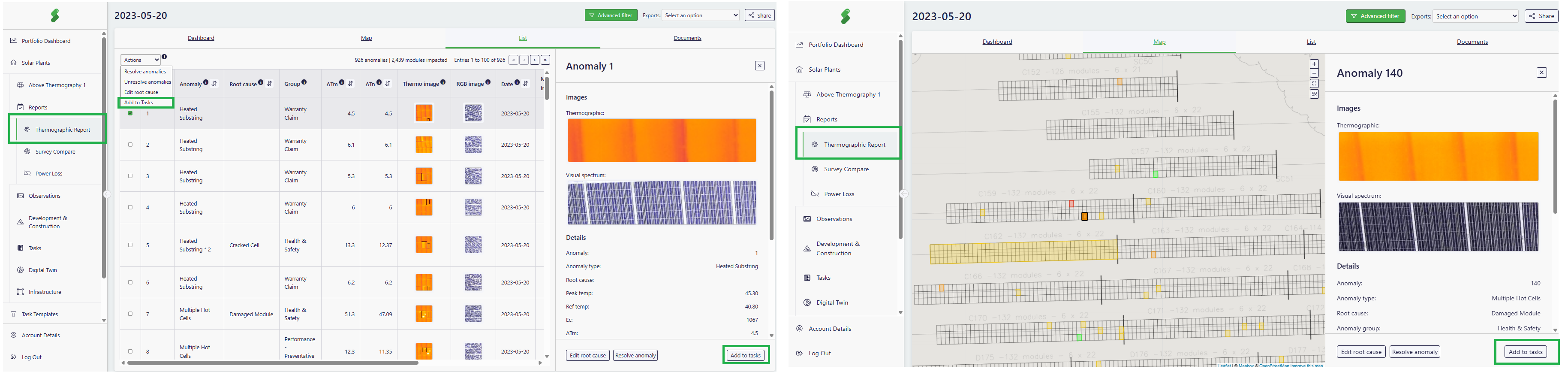Click Edit root cause in Anomaly 1 panel

pyautogui.click(x=587, y=356)
